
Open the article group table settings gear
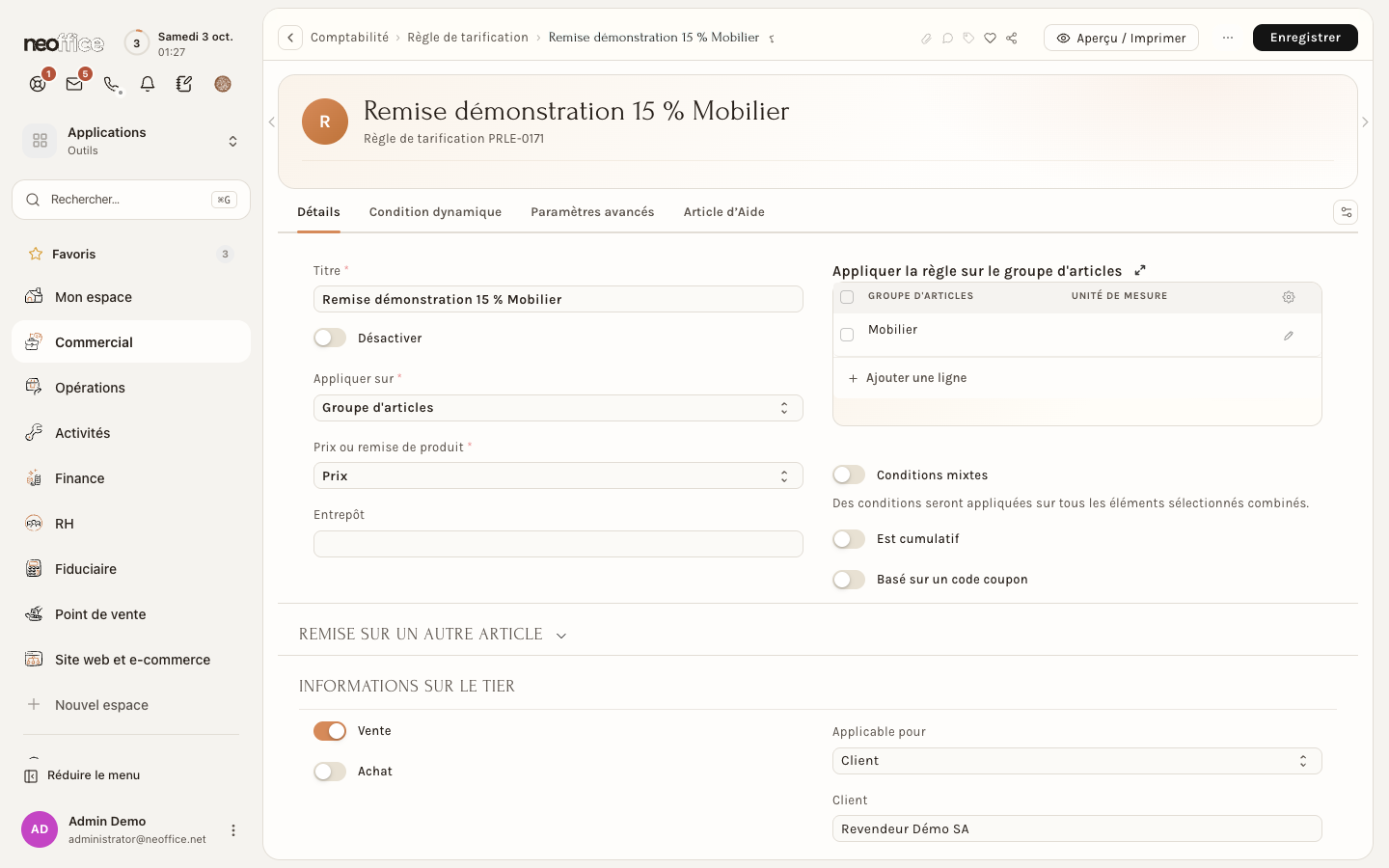pyautogui.click(x=1289, y=297)
